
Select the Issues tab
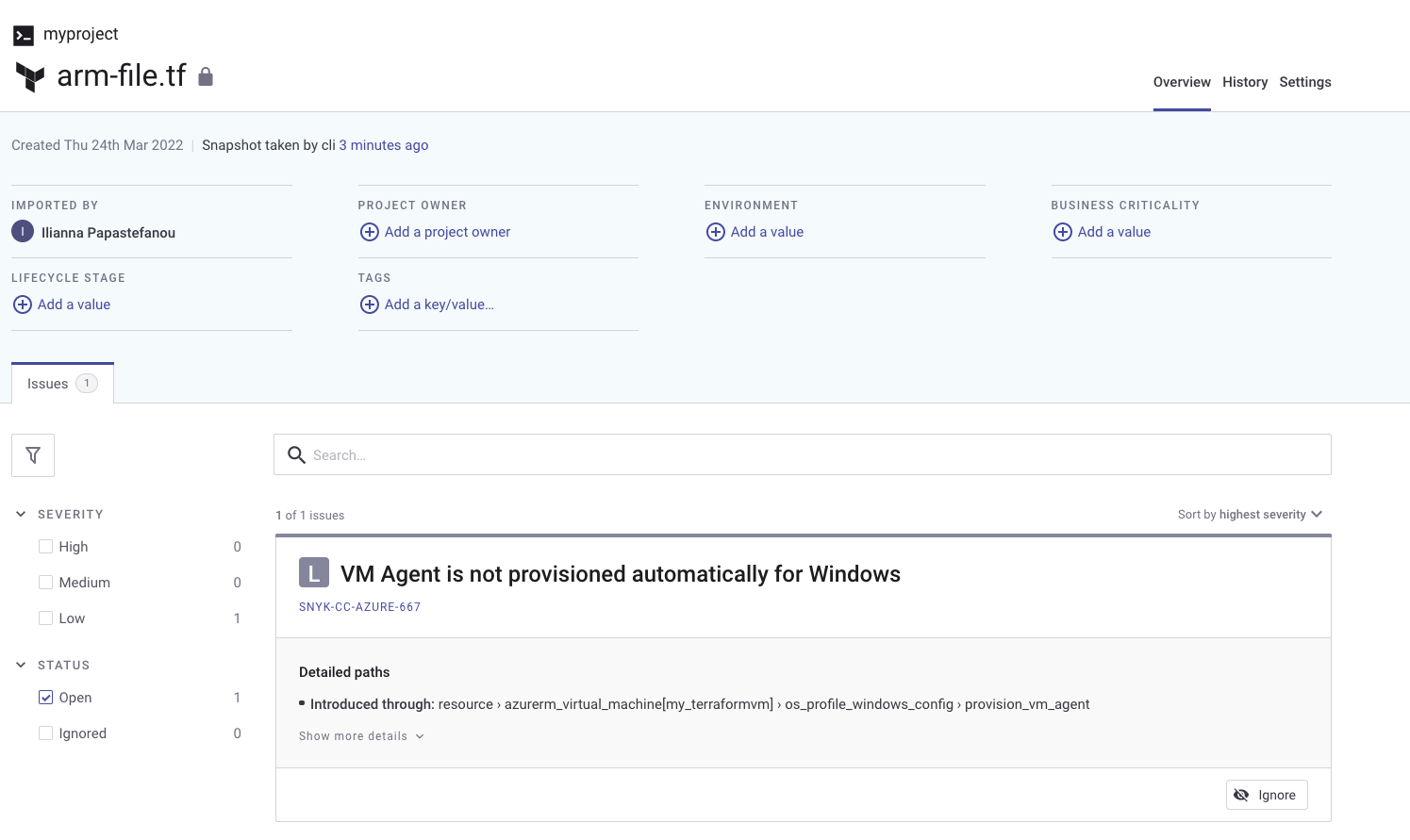(62, 384)
